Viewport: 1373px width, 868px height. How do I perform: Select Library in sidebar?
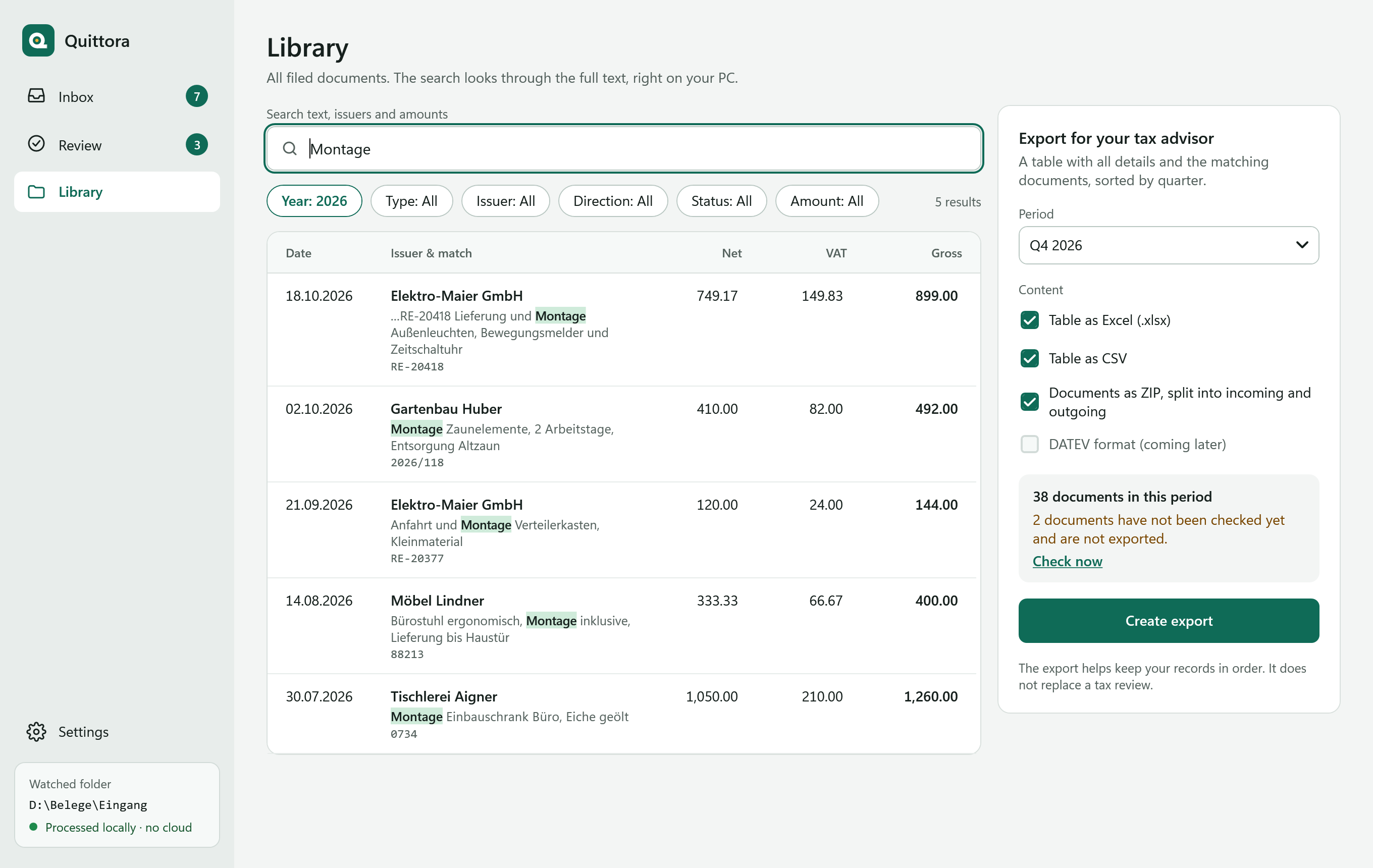tap(117, 192)
